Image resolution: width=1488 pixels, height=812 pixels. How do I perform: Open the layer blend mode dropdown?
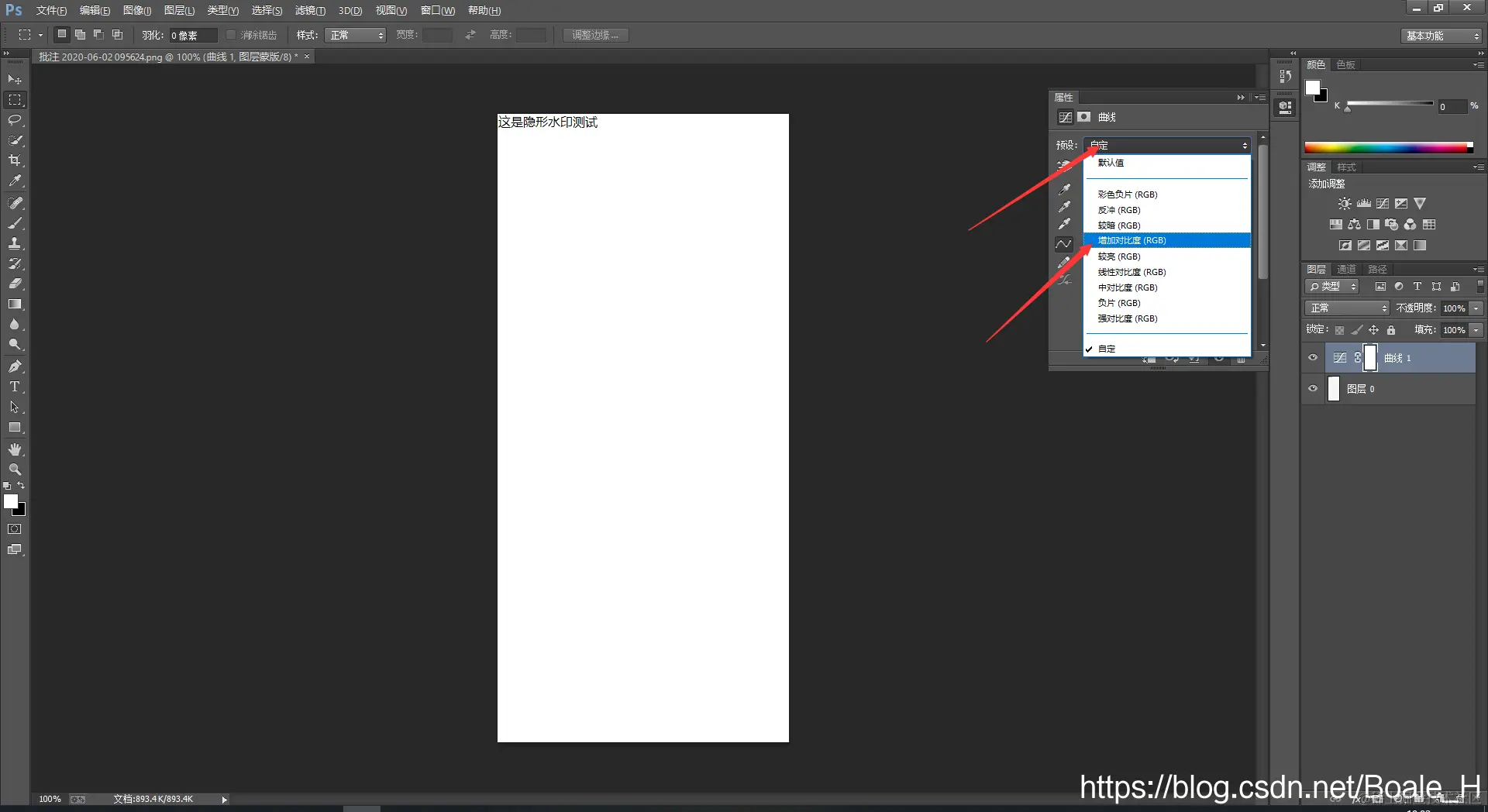(x=1347, y=308)
